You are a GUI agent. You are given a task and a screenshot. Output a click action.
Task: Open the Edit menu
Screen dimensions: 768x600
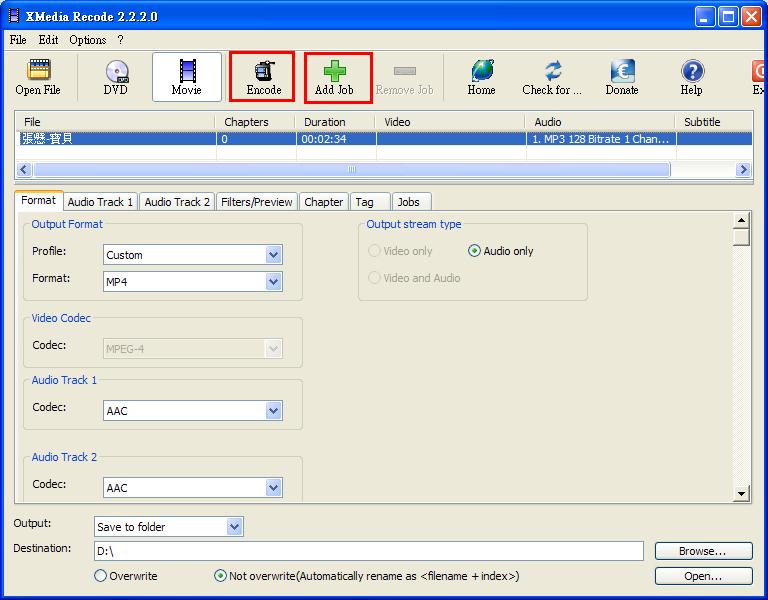pos(48,40)
